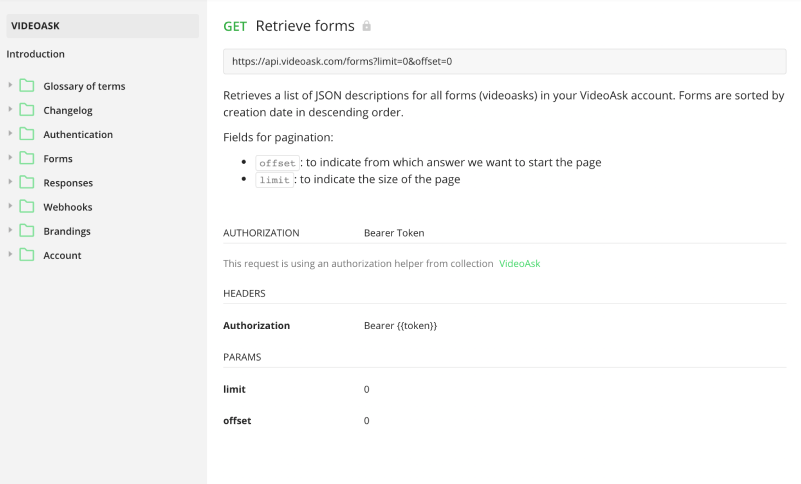This screenshot has height=484, width=801.
Task: Open the VideoAsk collection link
Action: pyautogui.click(x=519, y=264)
